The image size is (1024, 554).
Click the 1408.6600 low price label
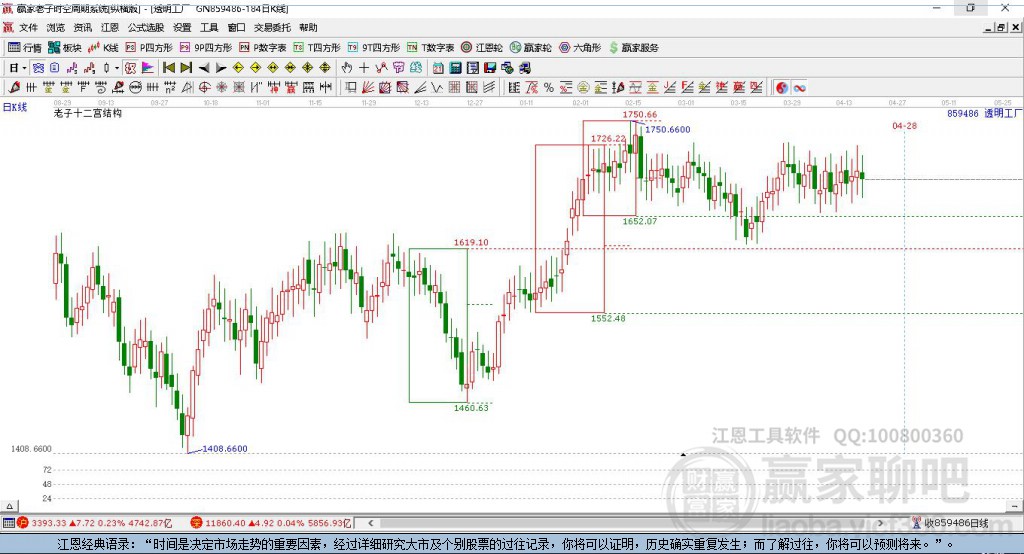click(225, 449)
